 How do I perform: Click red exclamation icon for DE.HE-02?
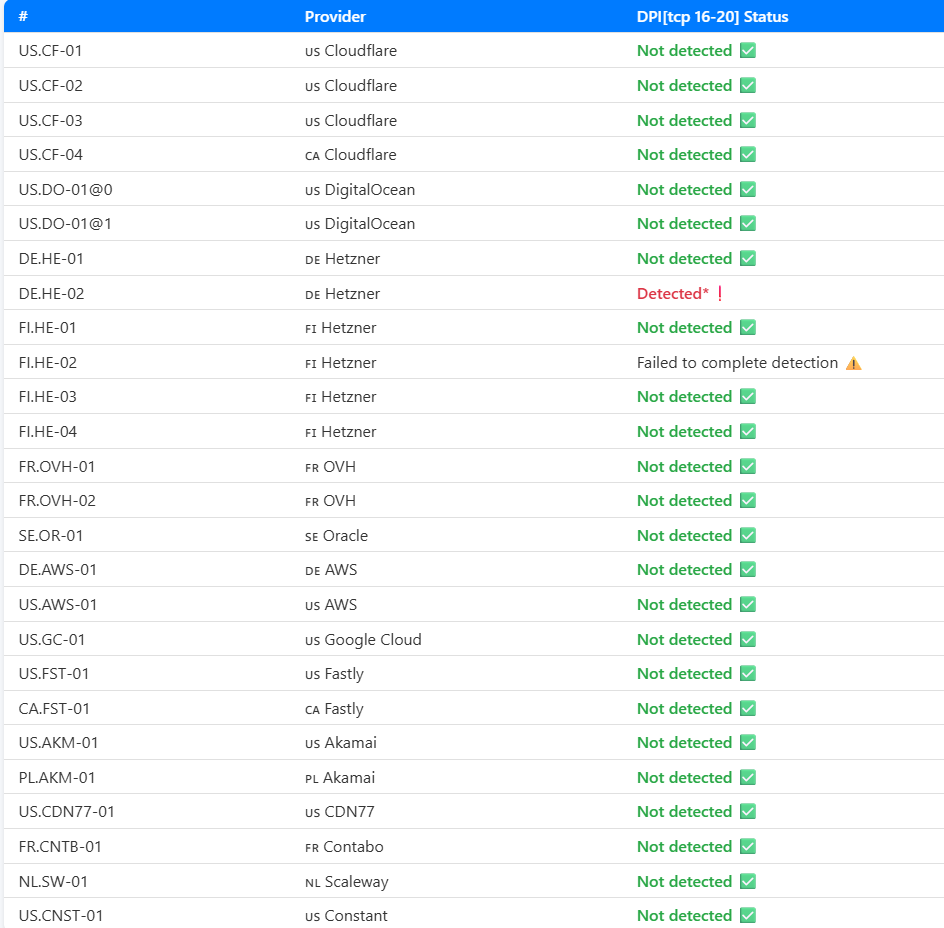click(x=720, y=294)
